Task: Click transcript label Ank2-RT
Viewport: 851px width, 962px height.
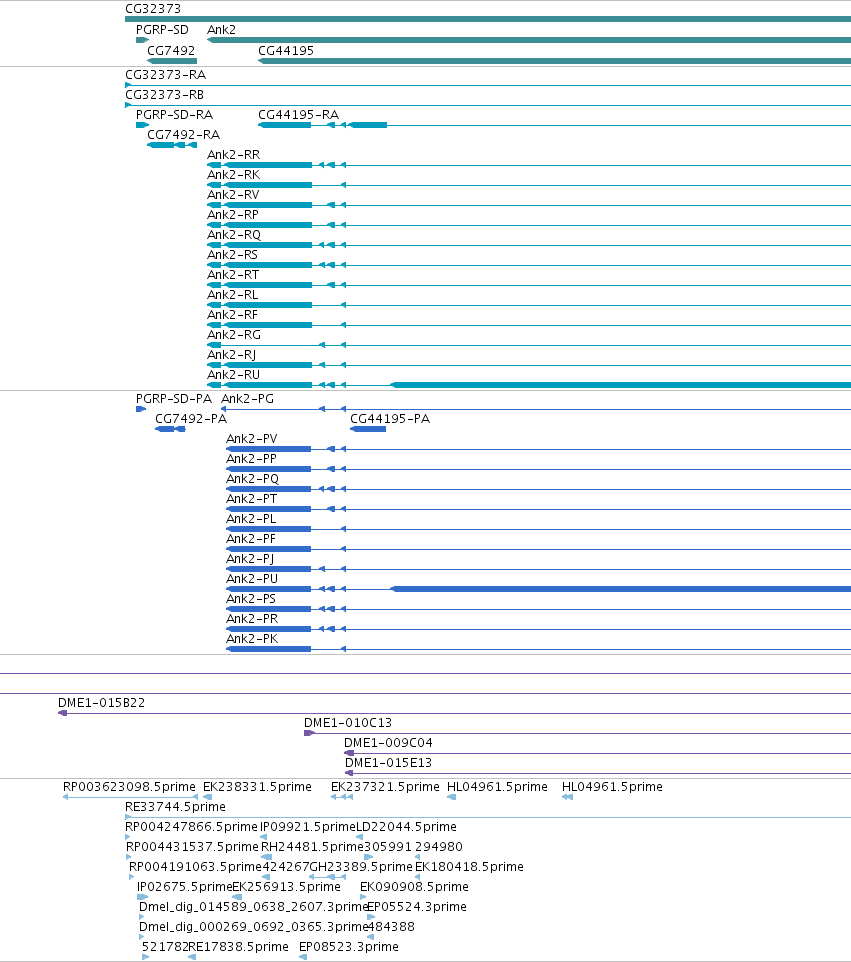Action: pos(233,275)
